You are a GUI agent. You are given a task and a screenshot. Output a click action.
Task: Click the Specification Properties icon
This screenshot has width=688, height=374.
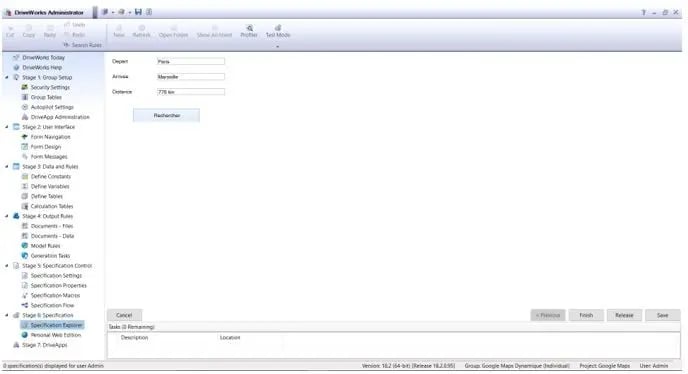click(25, 286)
